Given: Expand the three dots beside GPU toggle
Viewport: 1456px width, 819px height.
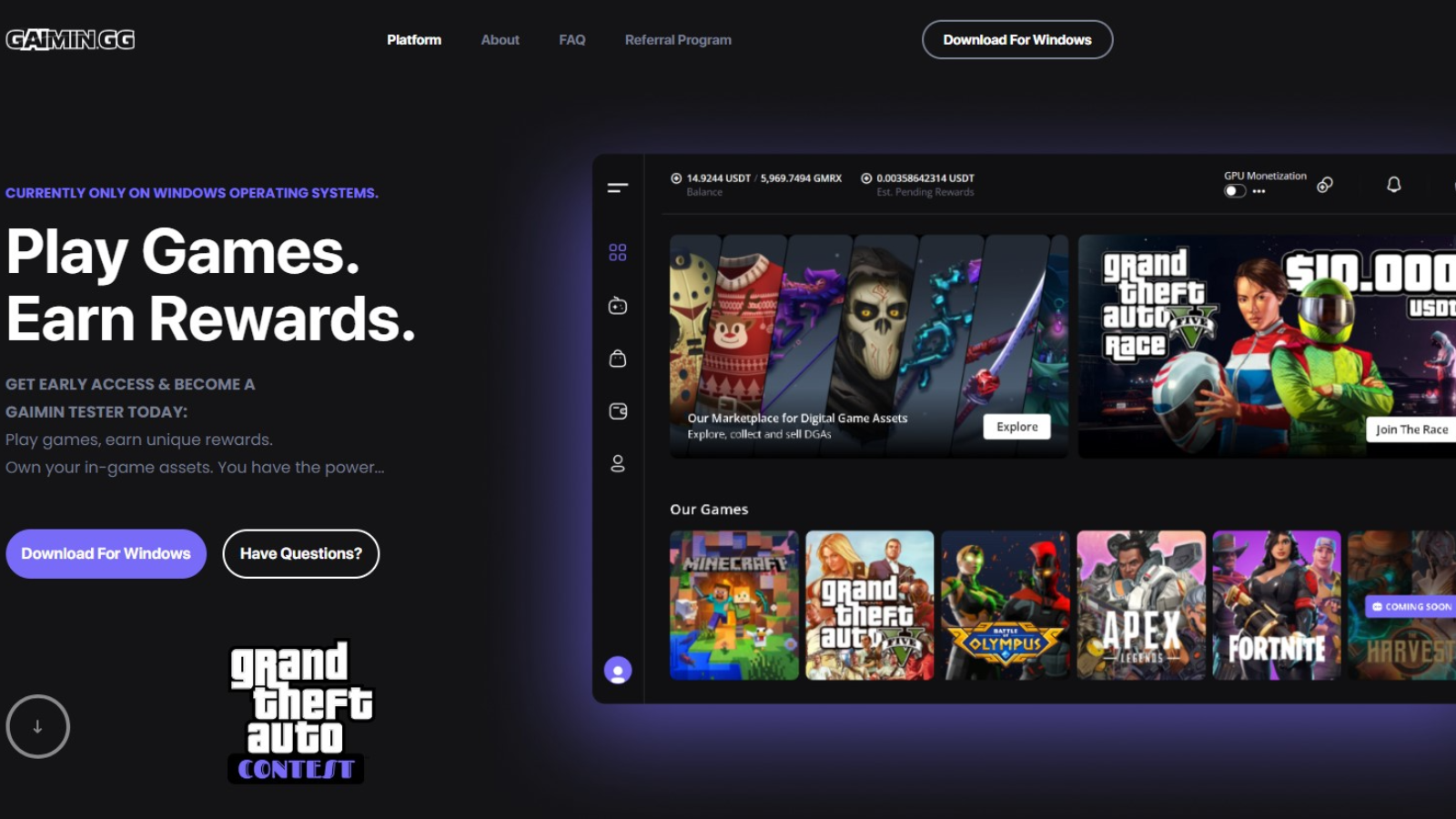Looking at the screenshot, I should (1259, 192).
